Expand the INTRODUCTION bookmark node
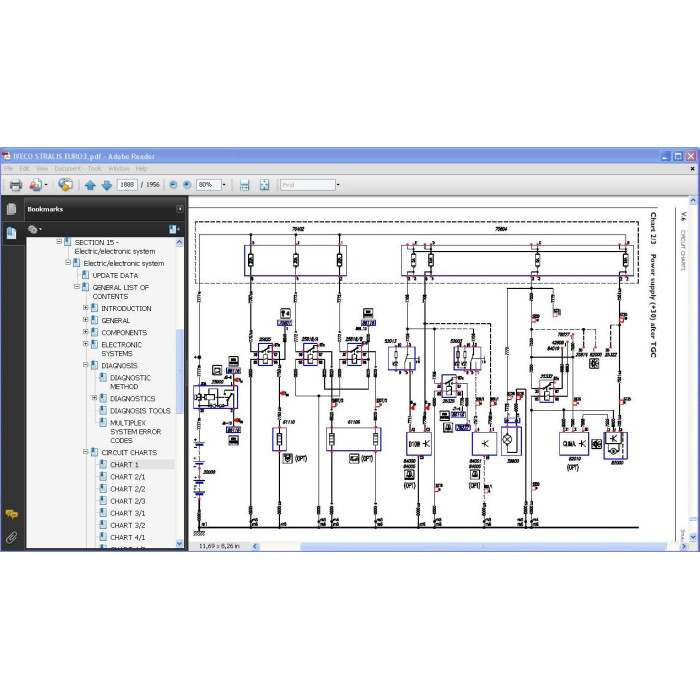Image resolution: width=700 pixels, height=700 pixels. (x=86, y=308)
